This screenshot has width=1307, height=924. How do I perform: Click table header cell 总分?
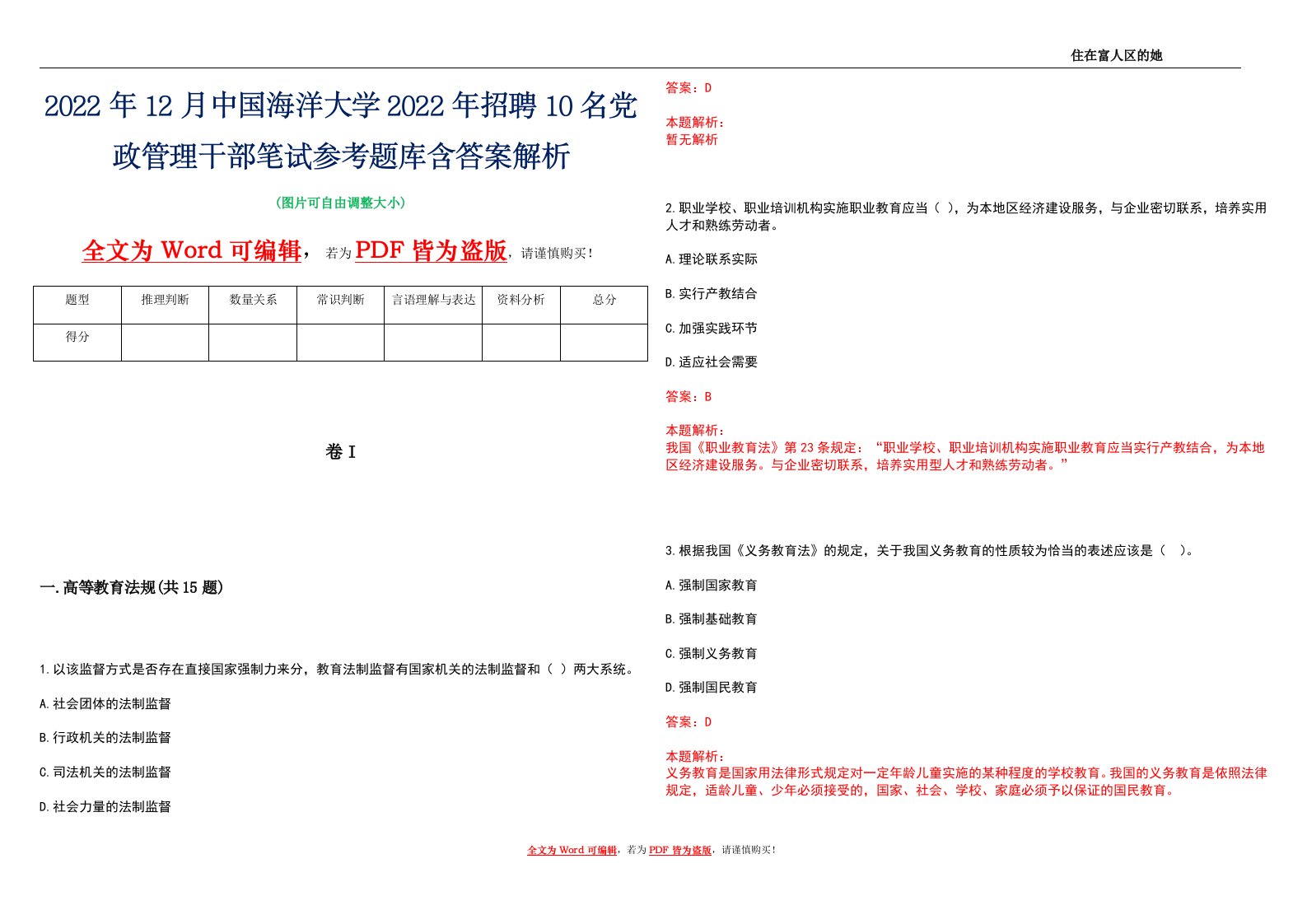[604, 305]
